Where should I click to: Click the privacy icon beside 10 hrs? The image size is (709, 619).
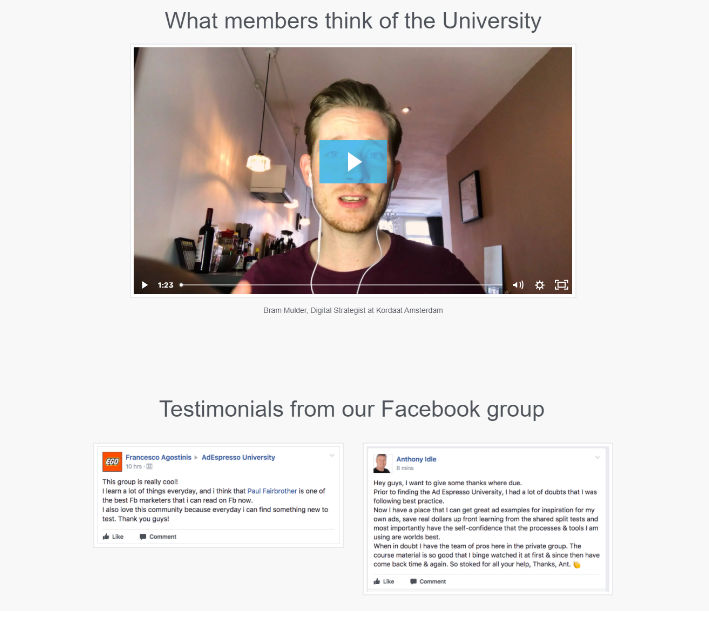pyautogui.click(x=149, y=466)
